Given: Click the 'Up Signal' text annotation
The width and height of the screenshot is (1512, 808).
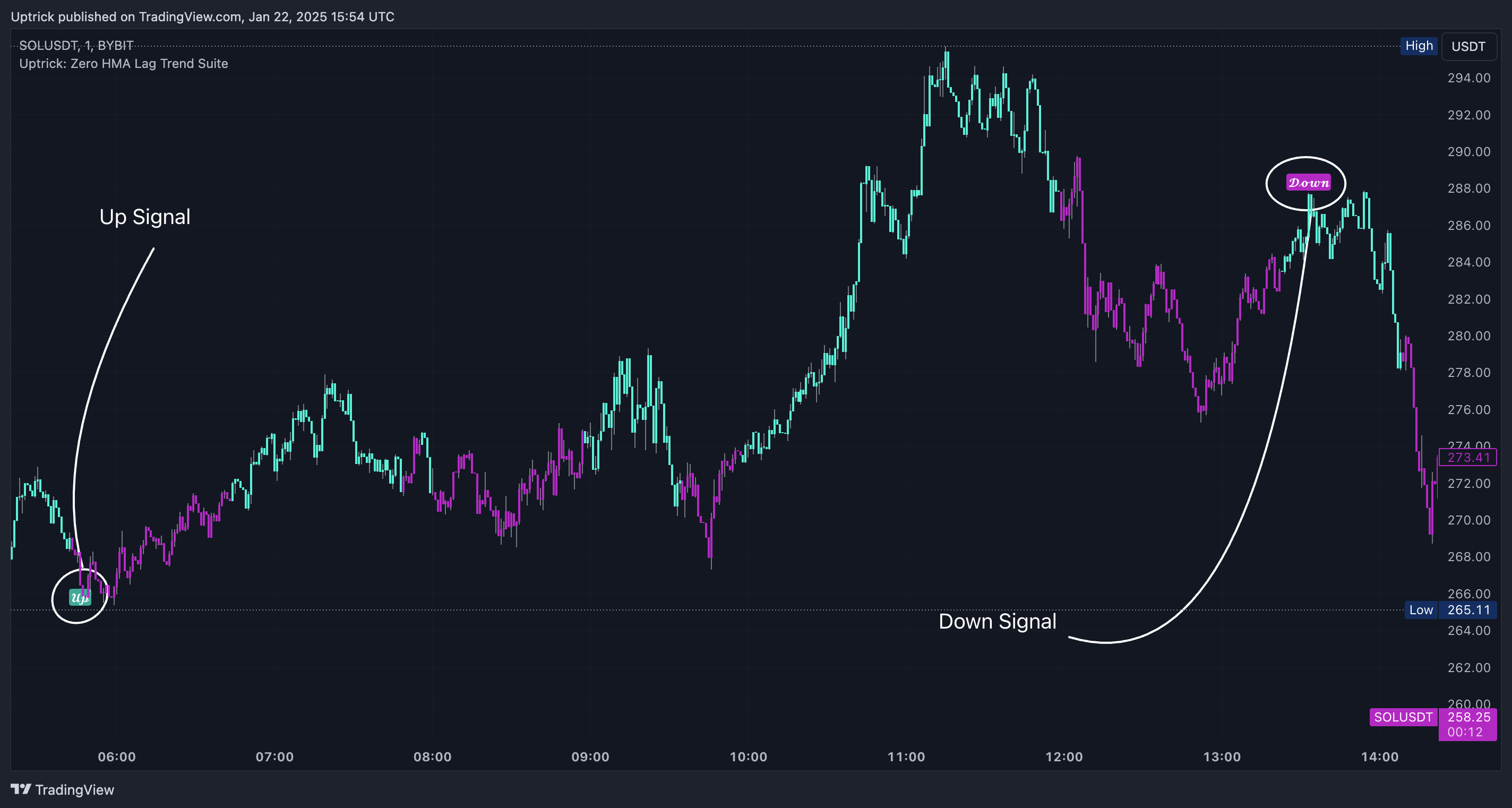Looking at the screenshot, I should pyautogui.click(x=145, y=217).
